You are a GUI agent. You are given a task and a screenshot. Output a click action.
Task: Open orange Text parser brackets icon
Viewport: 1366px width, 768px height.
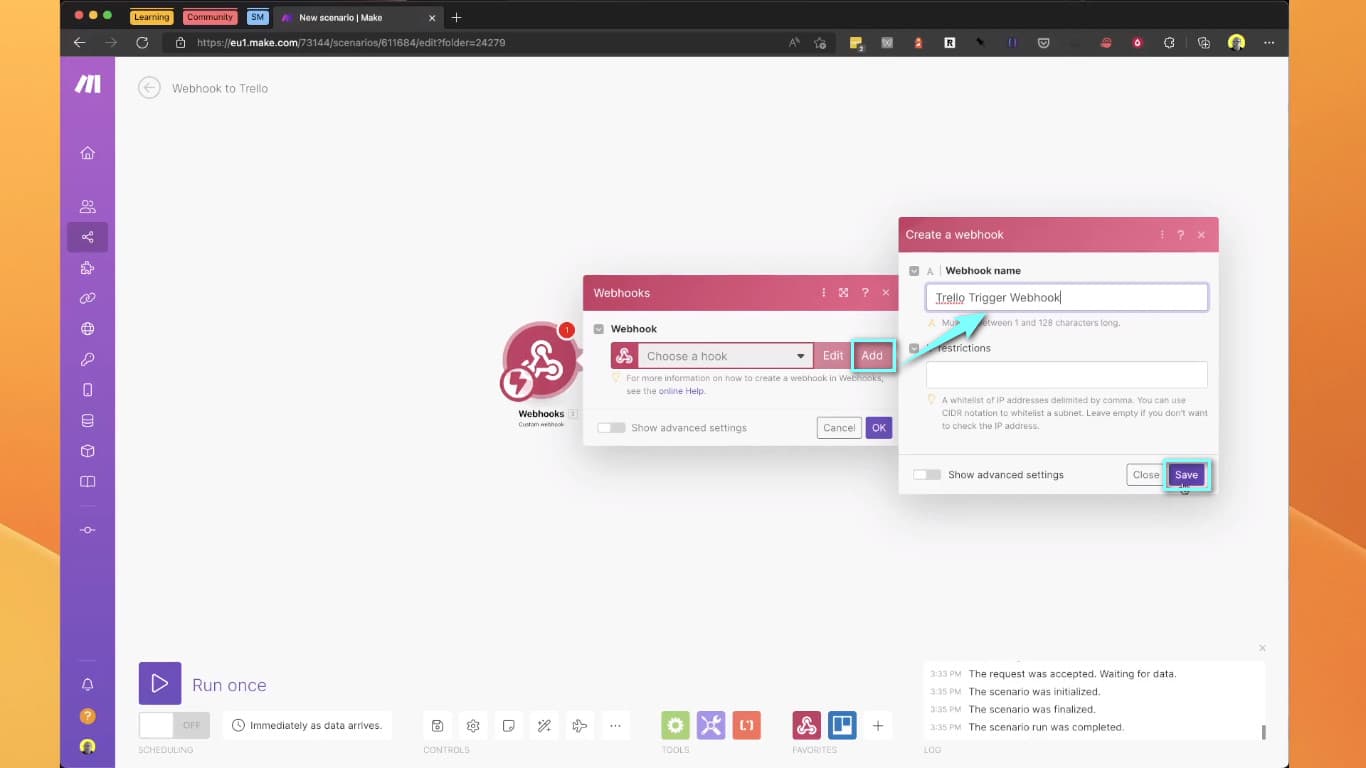747,725
